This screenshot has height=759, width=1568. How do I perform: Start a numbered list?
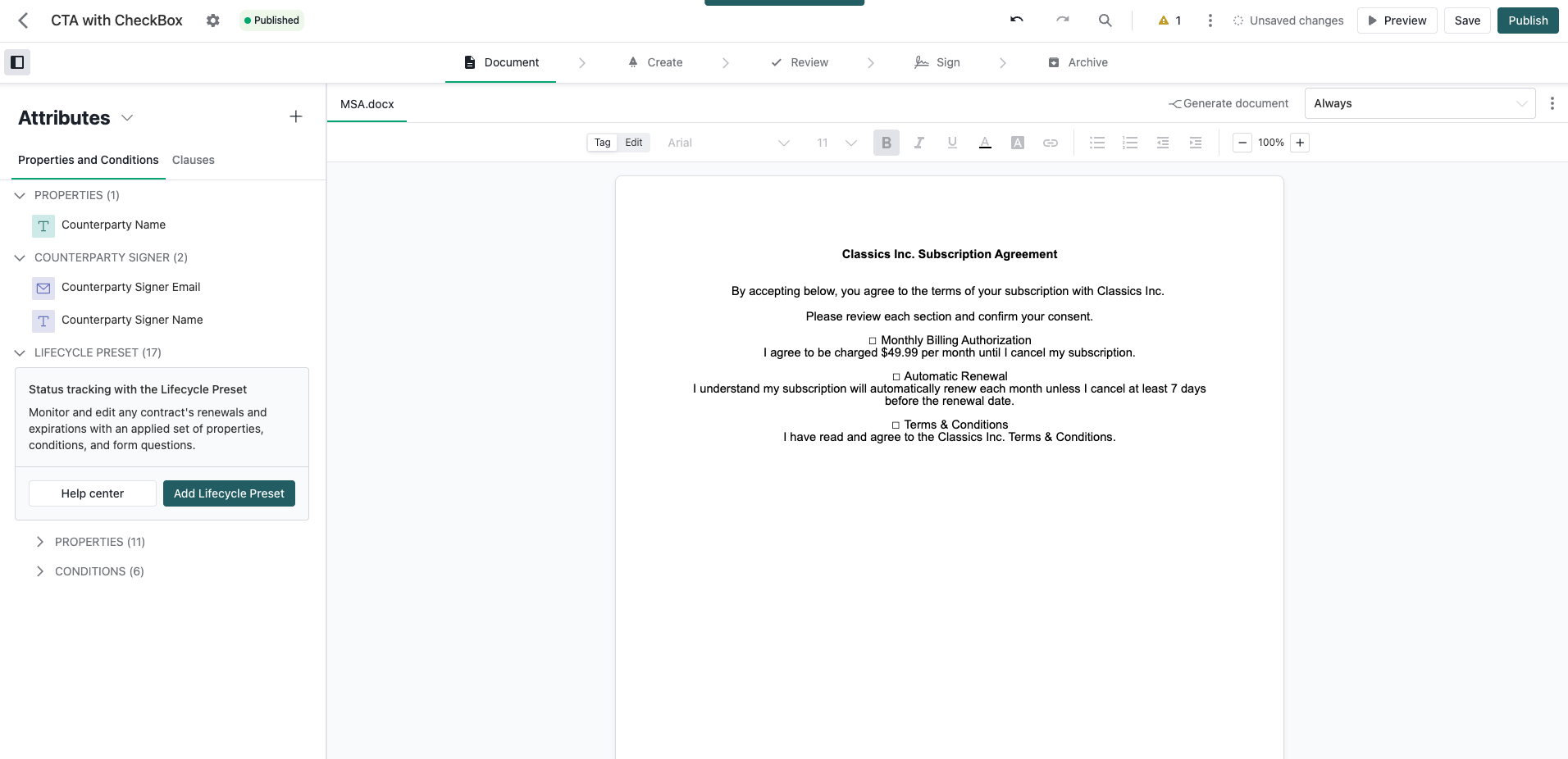(x=1130, y=143)
